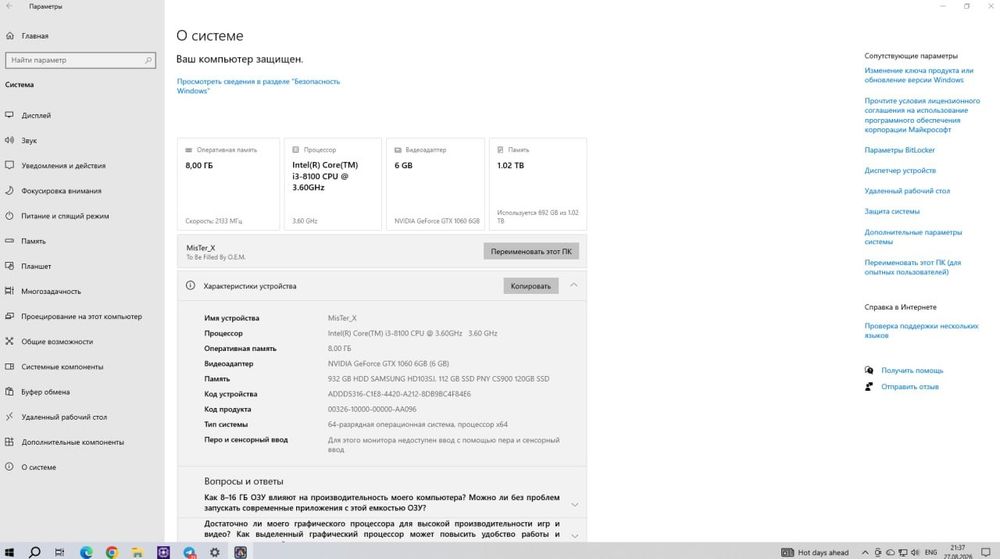This screenshot has width=1000, height=559.
Task: Click Получить помощь
Action: coord(911,370)
